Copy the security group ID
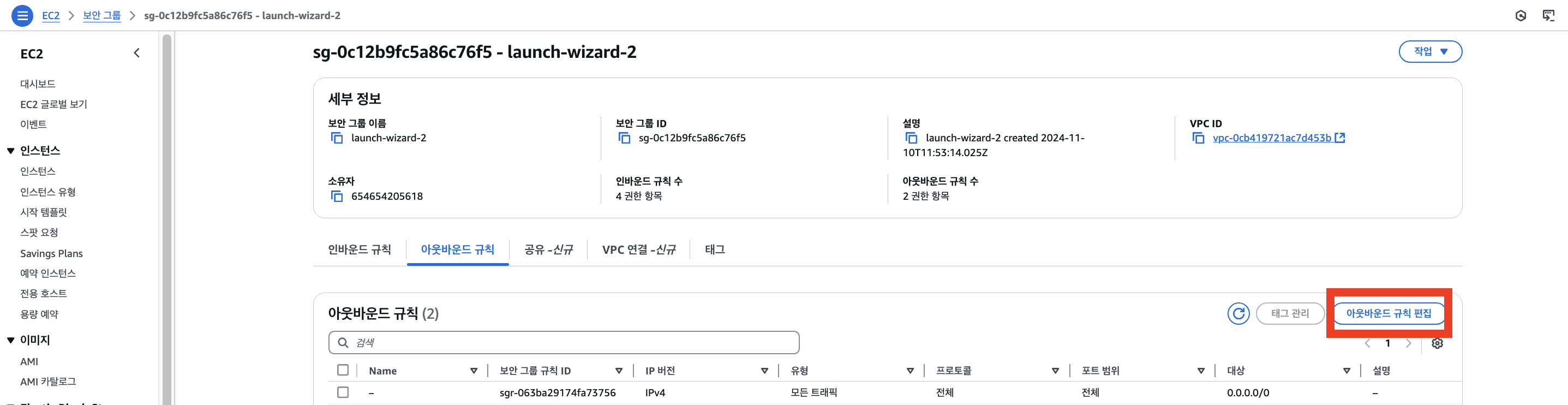This screenshot has height=405, width=1568. coord(624,138)
